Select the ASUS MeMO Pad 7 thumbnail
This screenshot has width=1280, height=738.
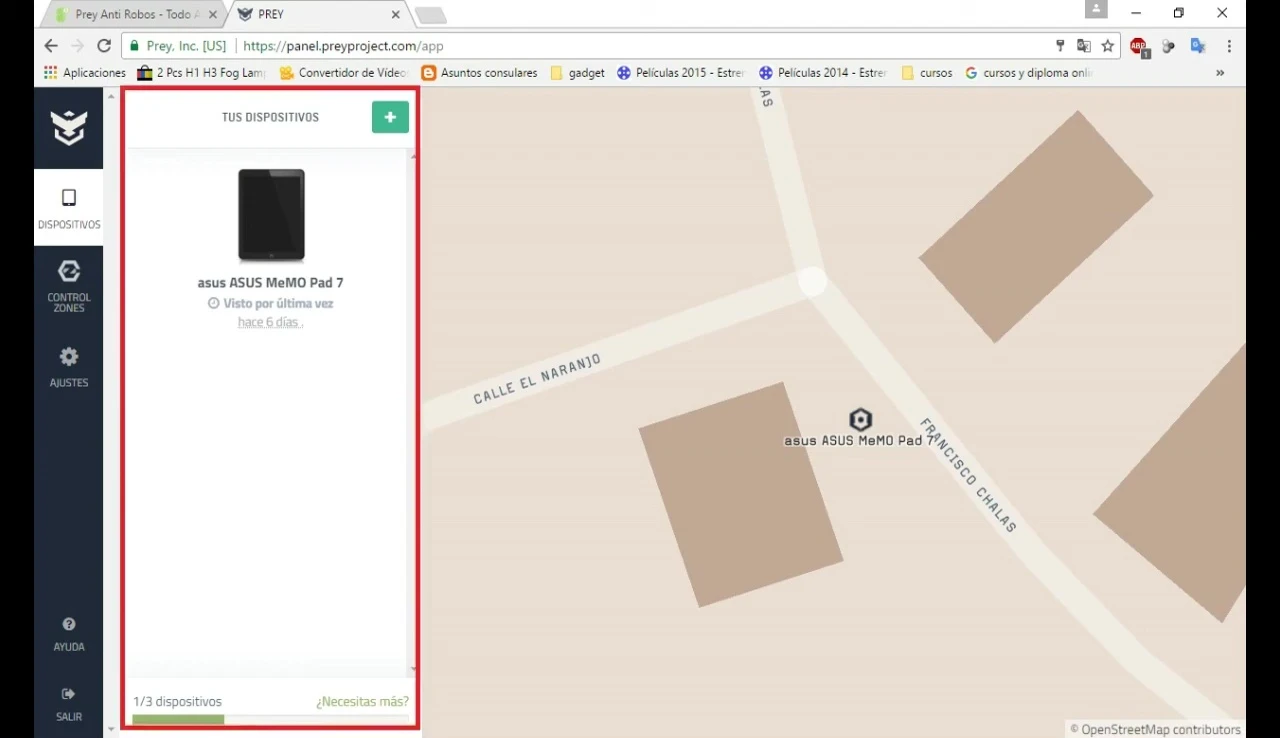coord(271,215)
